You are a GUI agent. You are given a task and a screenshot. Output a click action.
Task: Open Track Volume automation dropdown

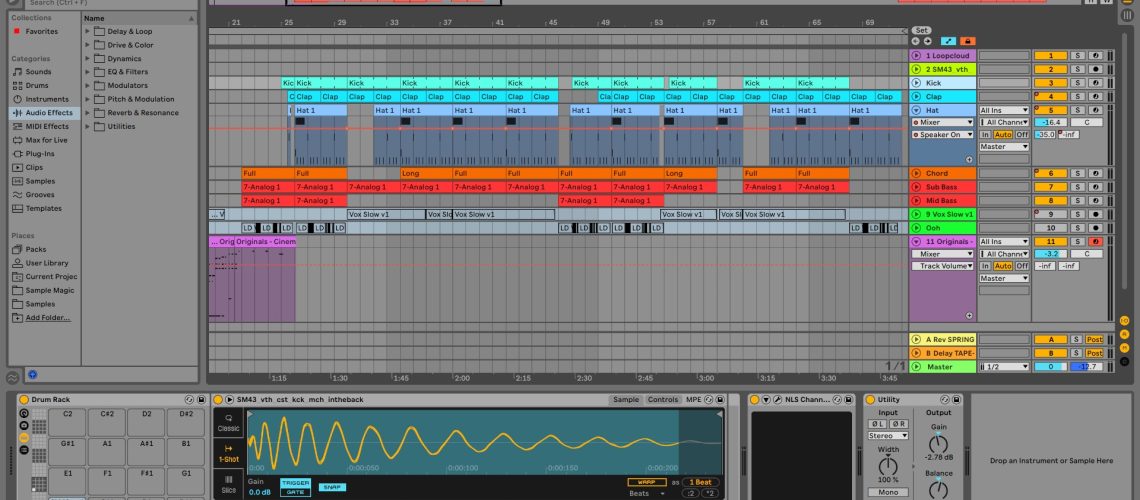coord(942,266)
